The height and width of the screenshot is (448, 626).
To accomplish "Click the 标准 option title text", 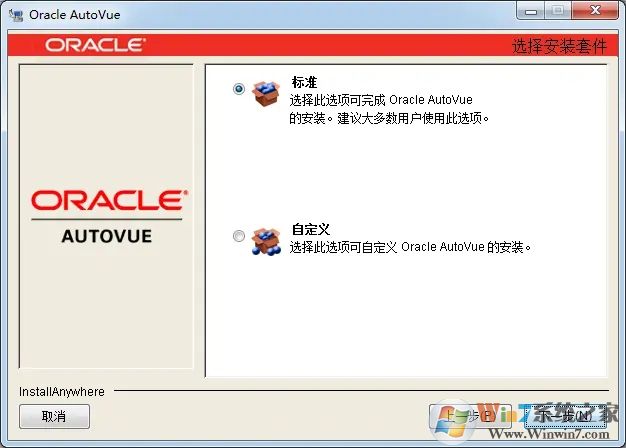I will click(x=304, y=82).
